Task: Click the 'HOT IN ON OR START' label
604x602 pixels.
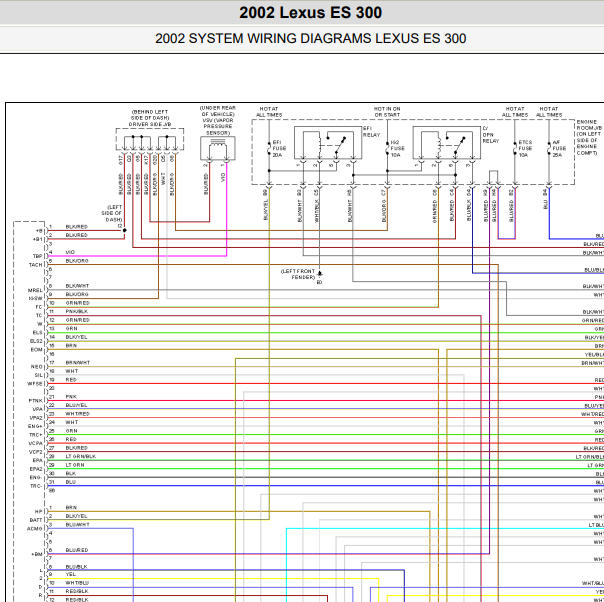Action: pyautogui.click(x=387, y=112)
